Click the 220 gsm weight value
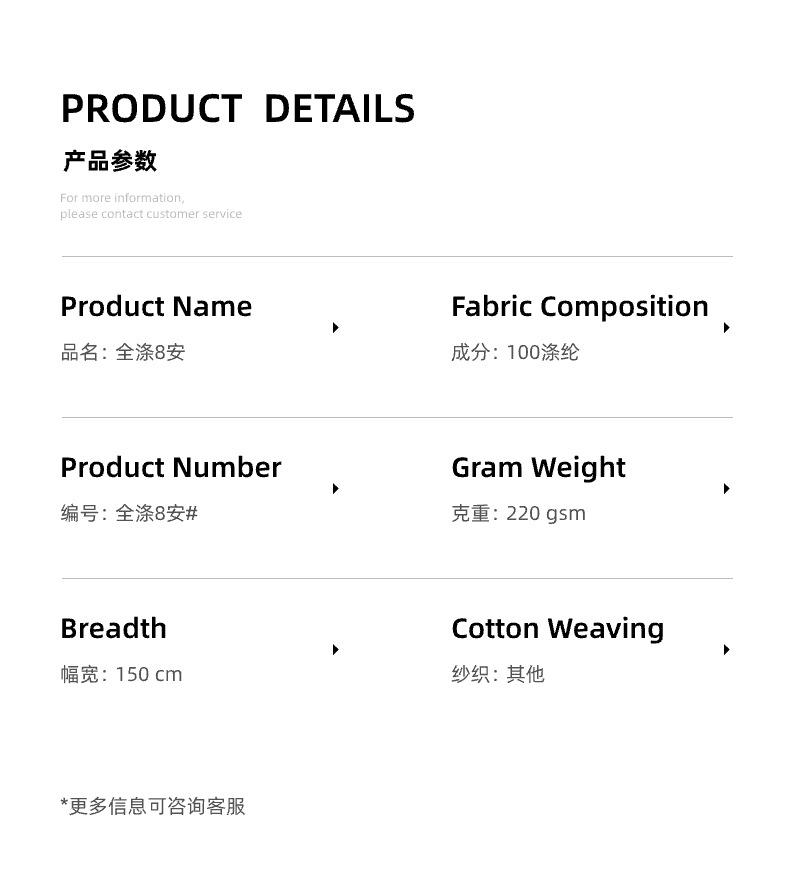The width and height of the screenshot is (800, 891). (546, 513)
